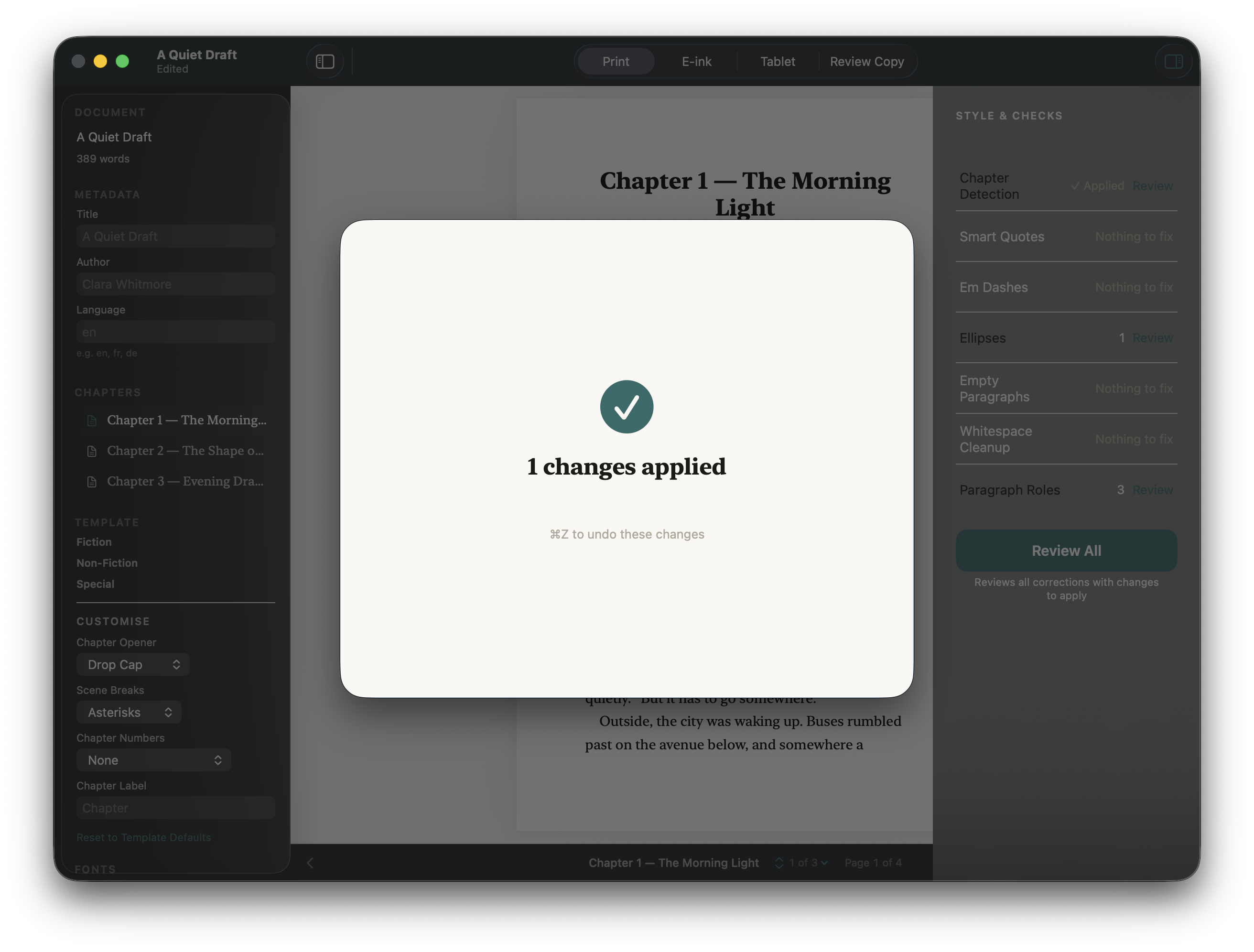Click the Chapter 3 document icon

coord(92,482)
